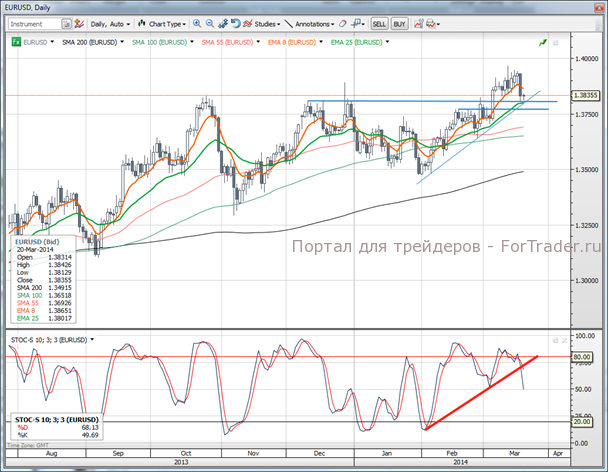Toggle the checkbox at the stochastic panel corner
The width and height of the screenshot is (608, 472).
(x=553, y=341)
